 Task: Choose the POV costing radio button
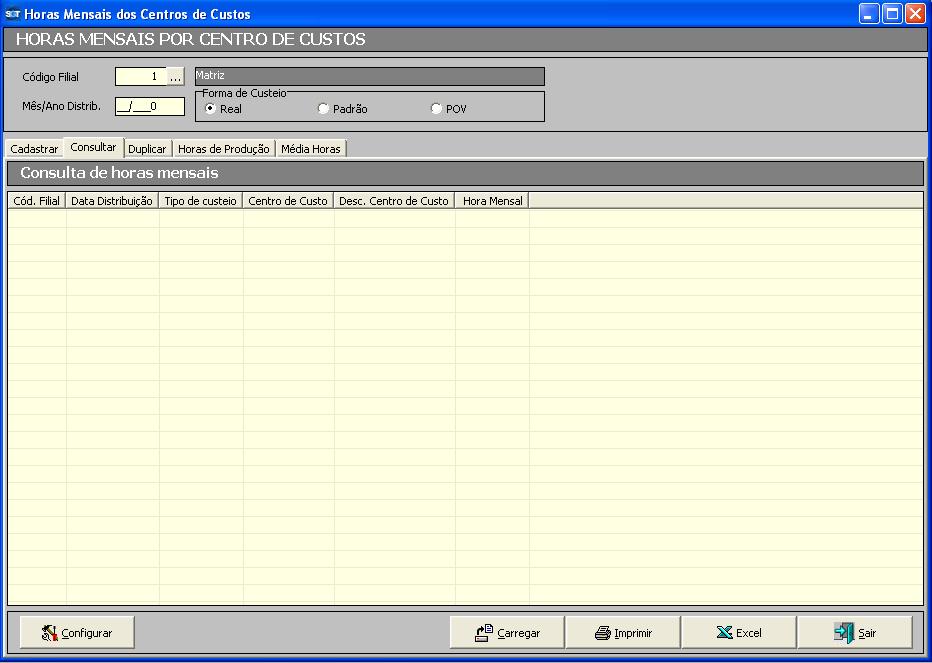tap(436, 109)
